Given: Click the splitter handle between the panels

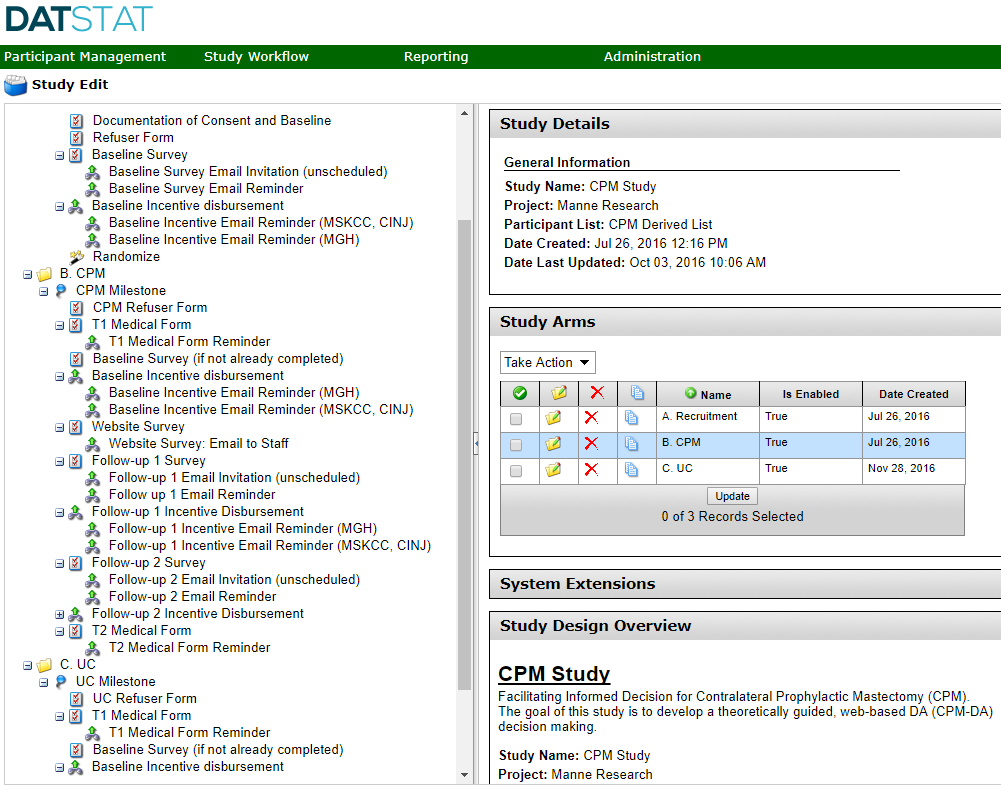Looking at the screenshot, I should [x=476, y=443].
